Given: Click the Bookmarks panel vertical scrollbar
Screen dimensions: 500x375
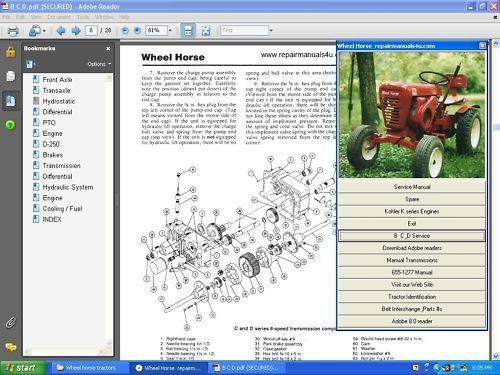Looking at the screenshot, I should [109, 212].
